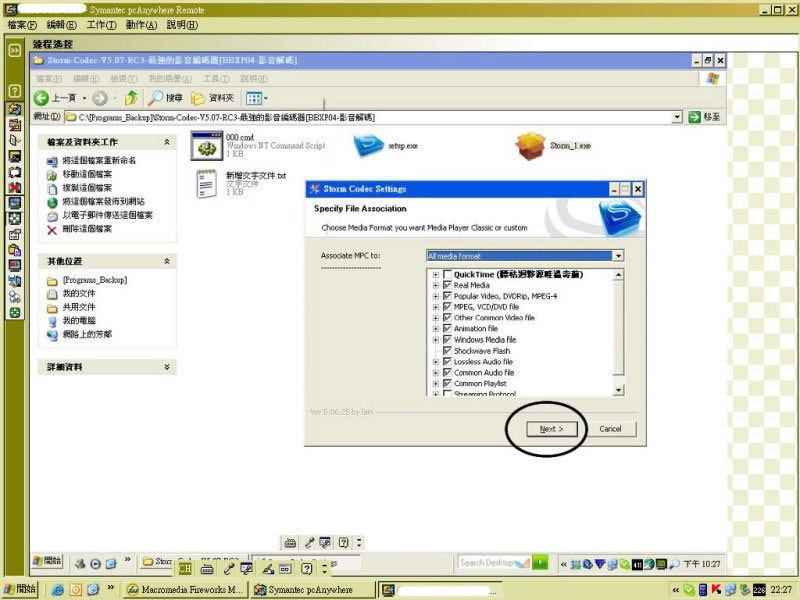
Task: Uncheck Popular Video, DVDRip, MPEG-4 checkbox
Action: coord(447,296)
